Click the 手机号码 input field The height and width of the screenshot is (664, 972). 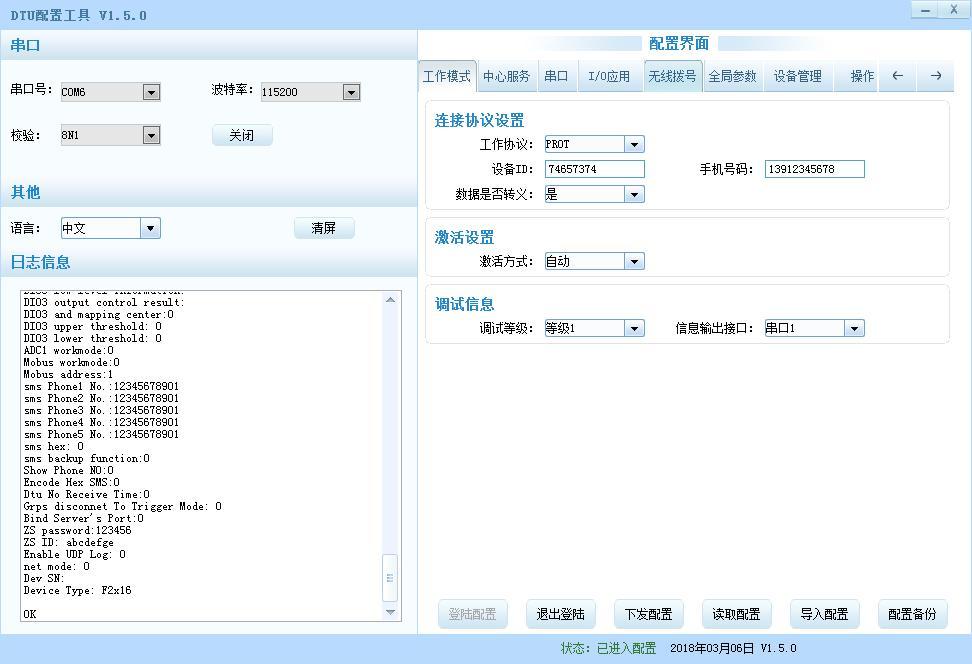click(814, 170)
